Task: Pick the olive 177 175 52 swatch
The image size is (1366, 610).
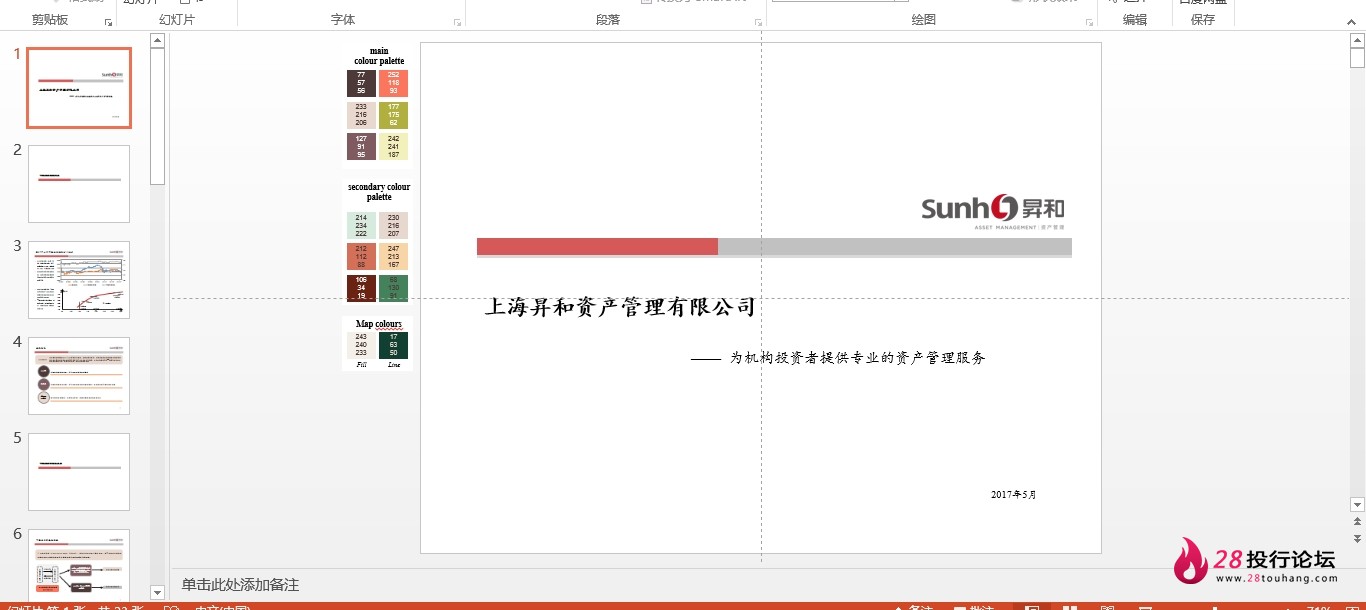Action: tap(393, 115)
